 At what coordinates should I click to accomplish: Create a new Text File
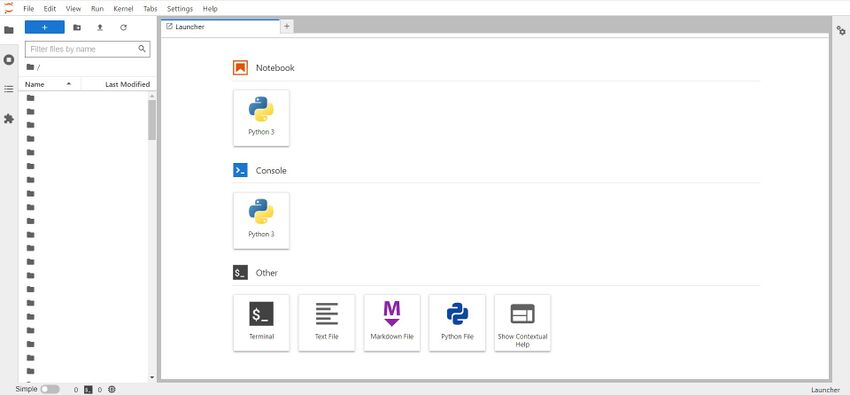[x=327, y=323]
